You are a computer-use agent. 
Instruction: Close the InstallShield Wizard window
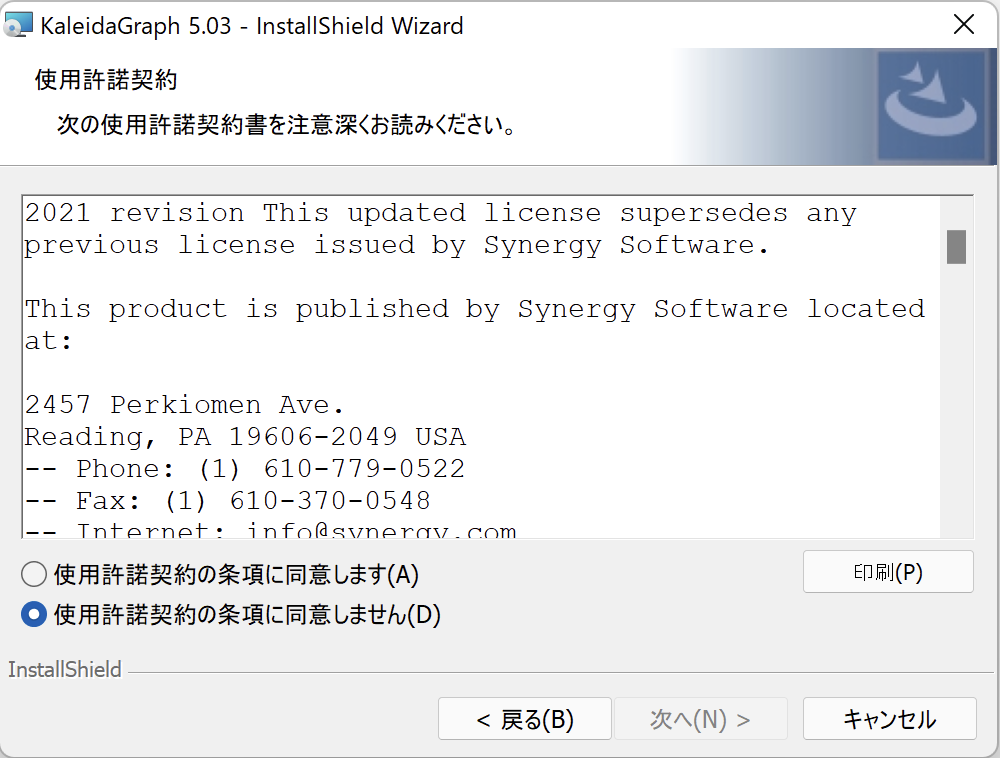963,26
